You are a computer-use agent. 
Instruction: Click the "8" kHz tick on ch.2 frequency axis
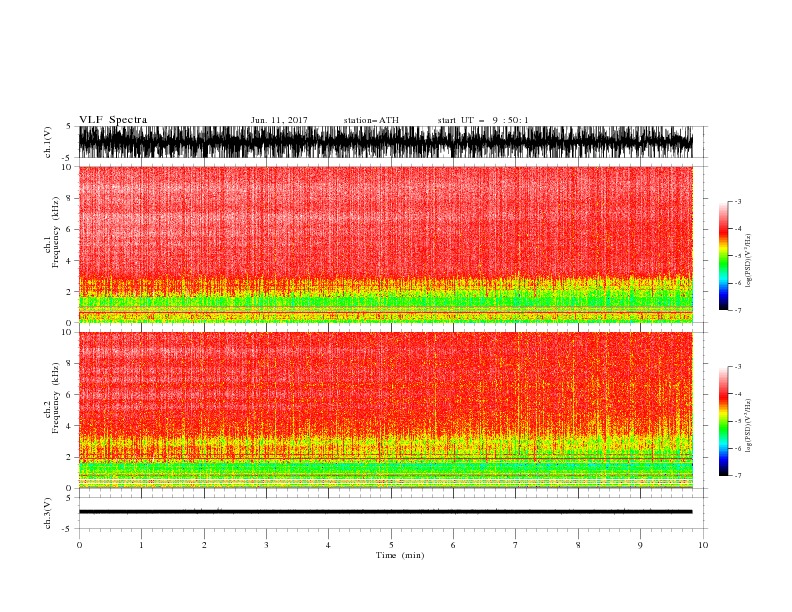[69, 364]
